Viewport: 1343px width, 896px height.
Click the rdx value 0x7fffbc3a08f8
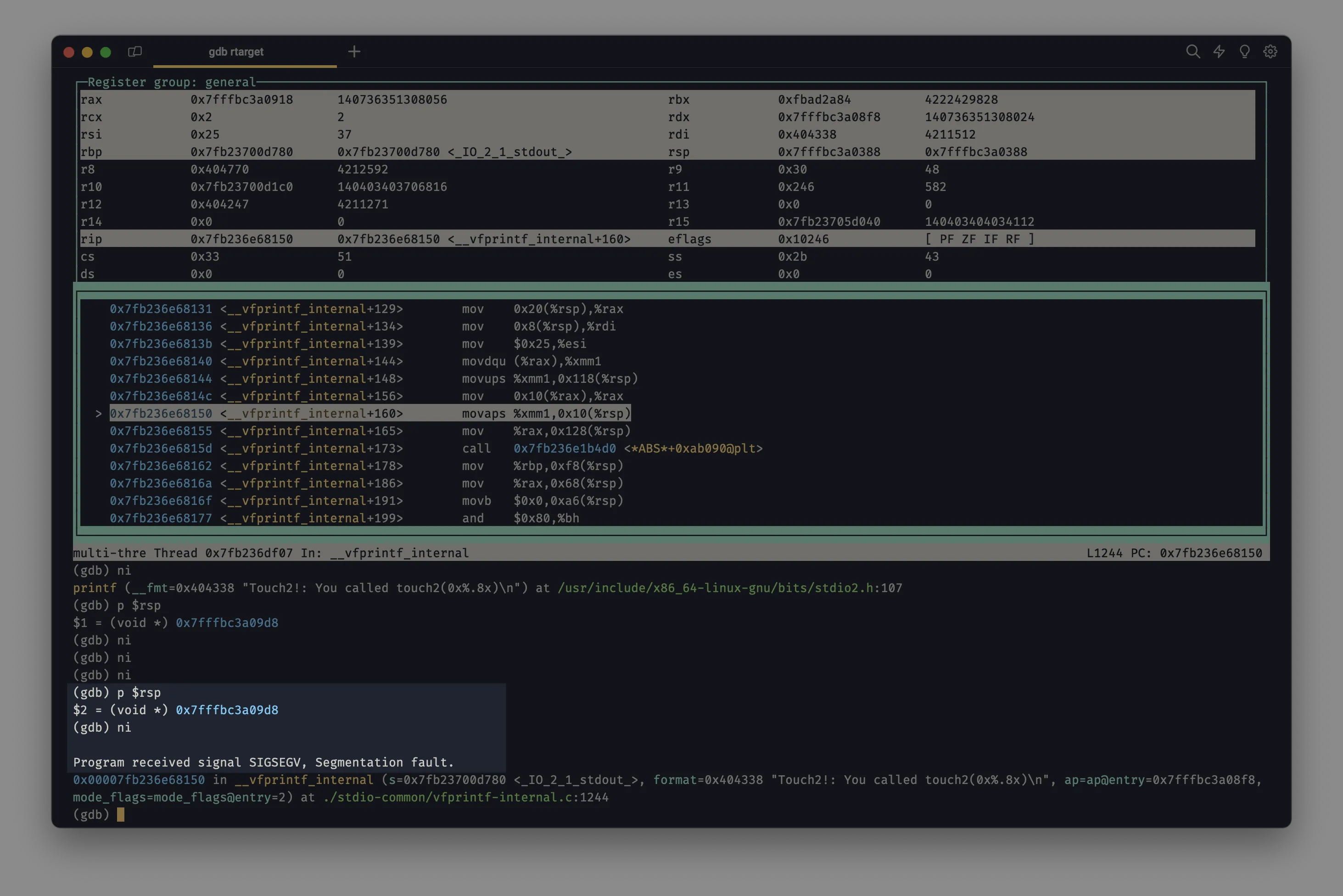(829, 117)
